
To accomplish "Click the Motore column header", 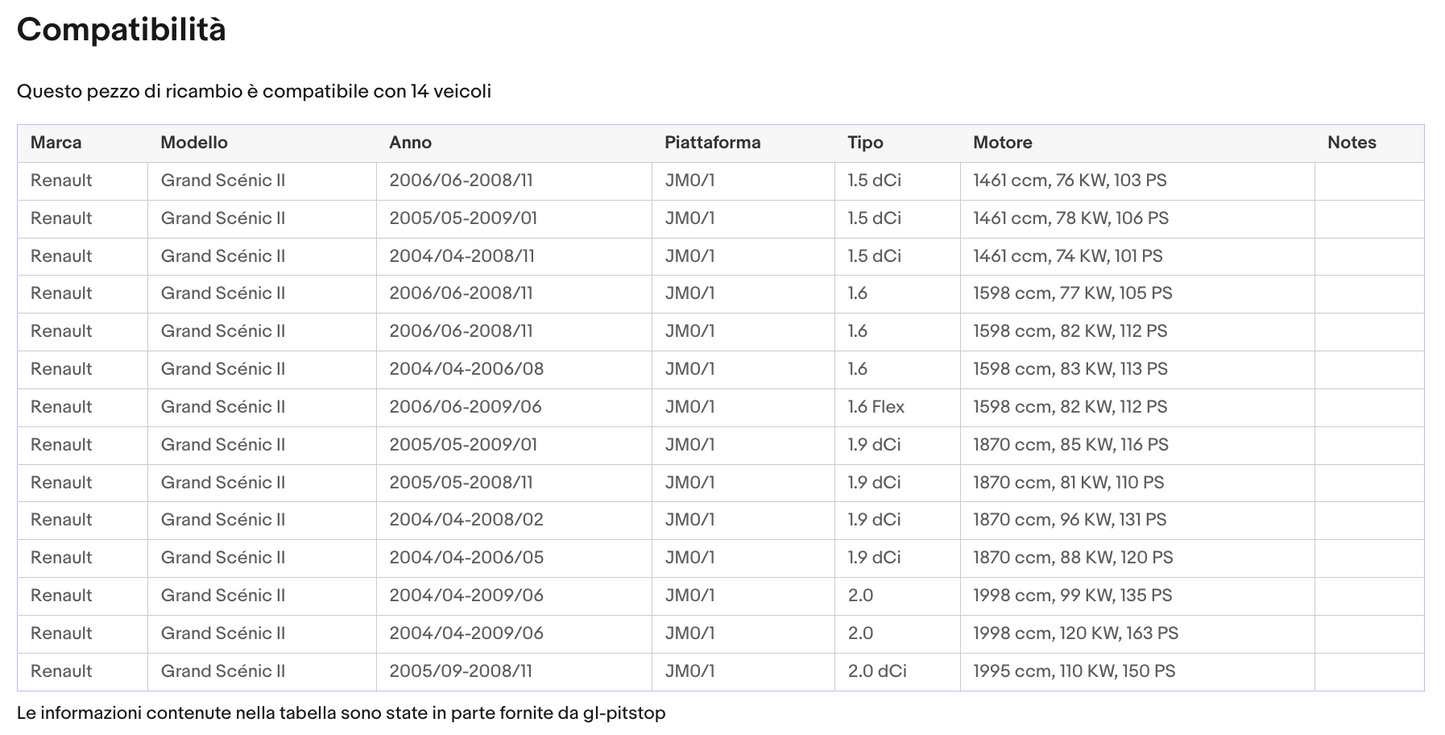I will pos(1002,143).
